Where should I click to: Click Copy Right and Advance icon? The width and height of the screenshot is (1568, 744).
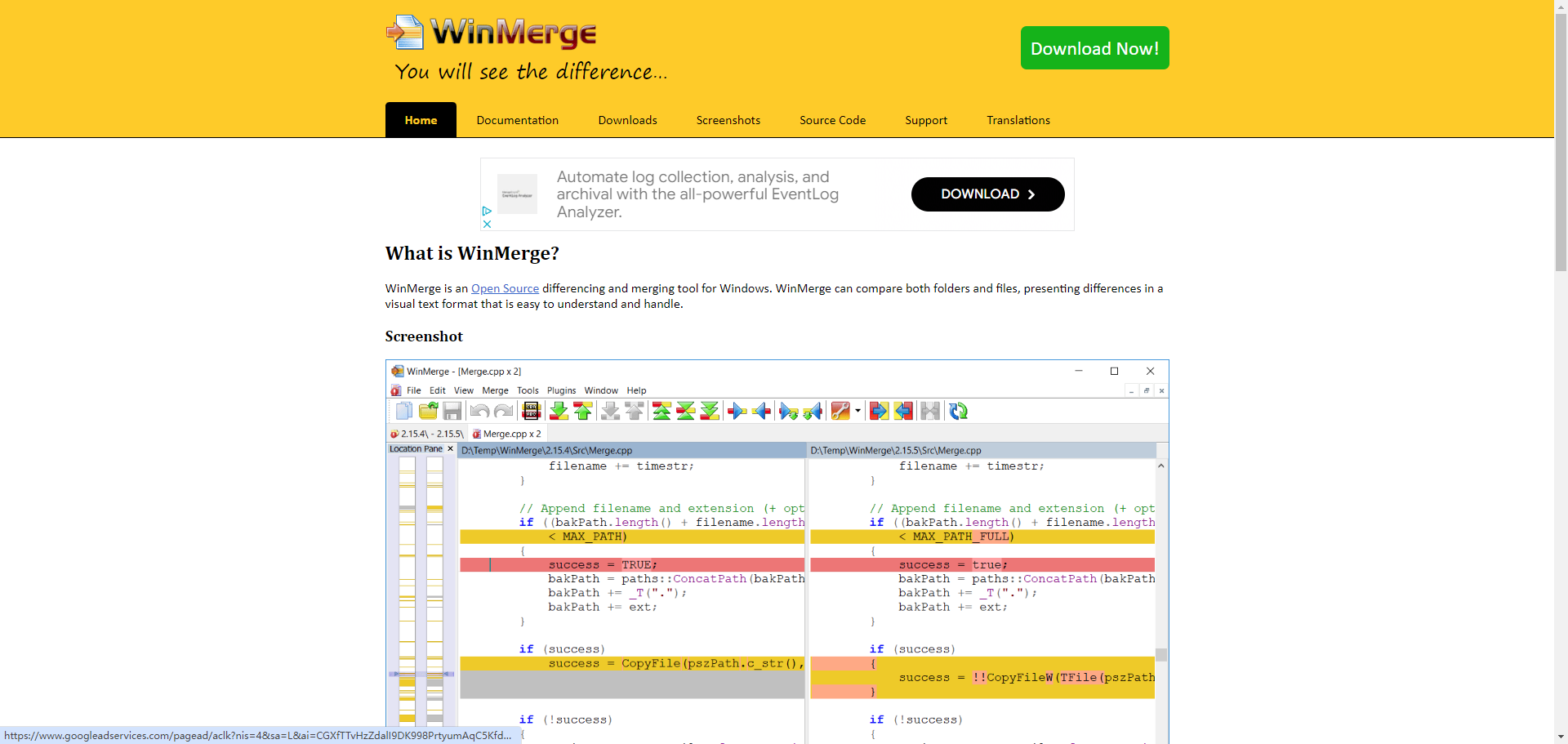pyautogui.click(x=789, y=411)
